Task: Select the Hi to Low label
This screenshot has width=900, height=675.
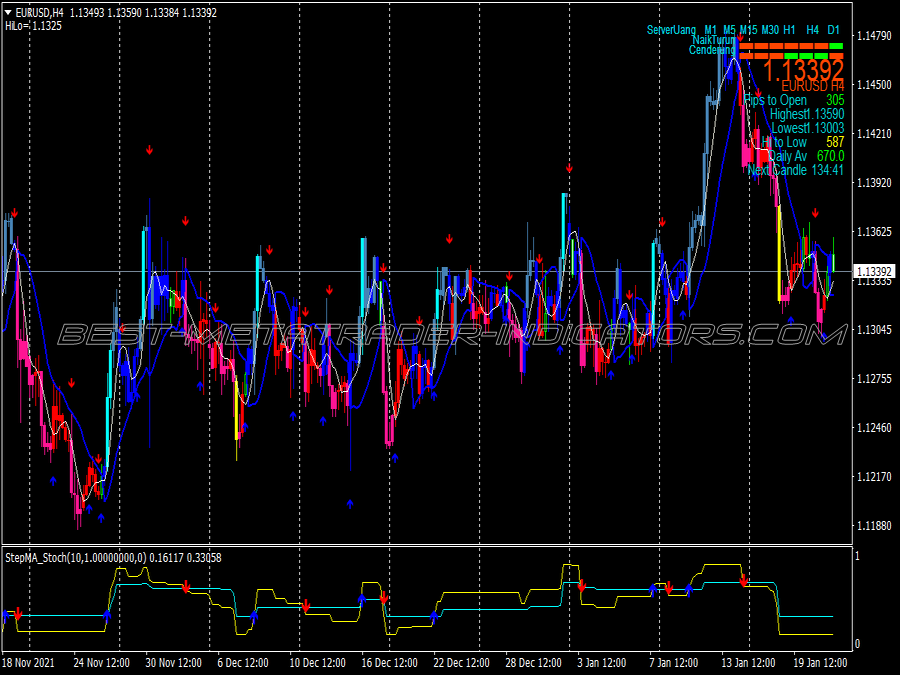Action: pyautogui.click(x=784, y=142)
